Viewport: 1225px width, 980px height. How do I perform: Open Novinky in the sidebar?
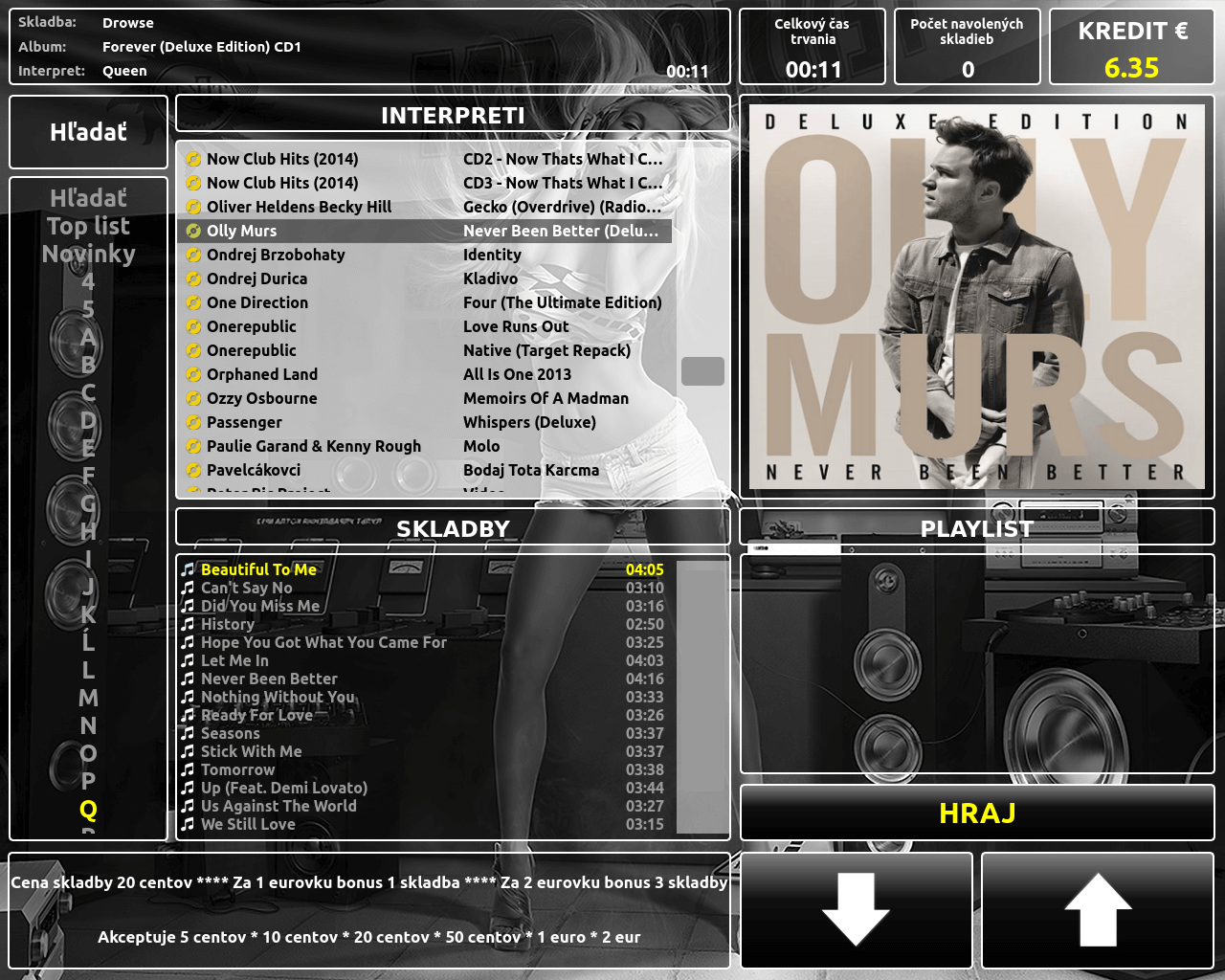(x=88, y=254)
